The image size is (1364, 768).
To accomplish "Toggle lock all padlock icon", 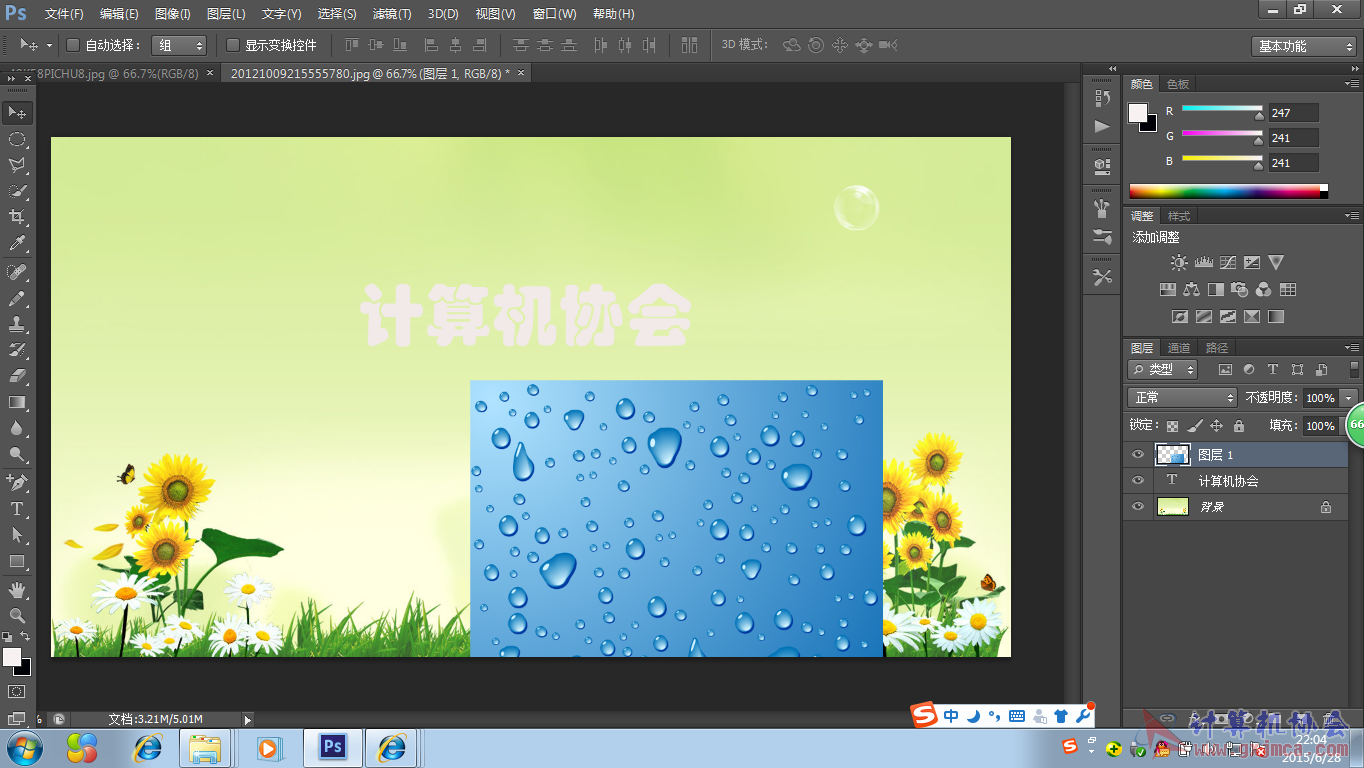I will [x=1239, y=426].
